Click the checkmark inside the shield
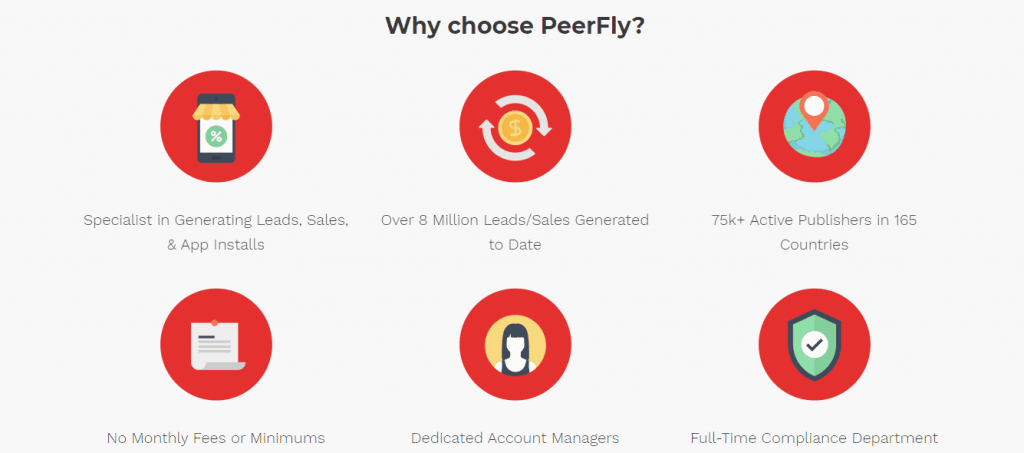 click(814, 345)
